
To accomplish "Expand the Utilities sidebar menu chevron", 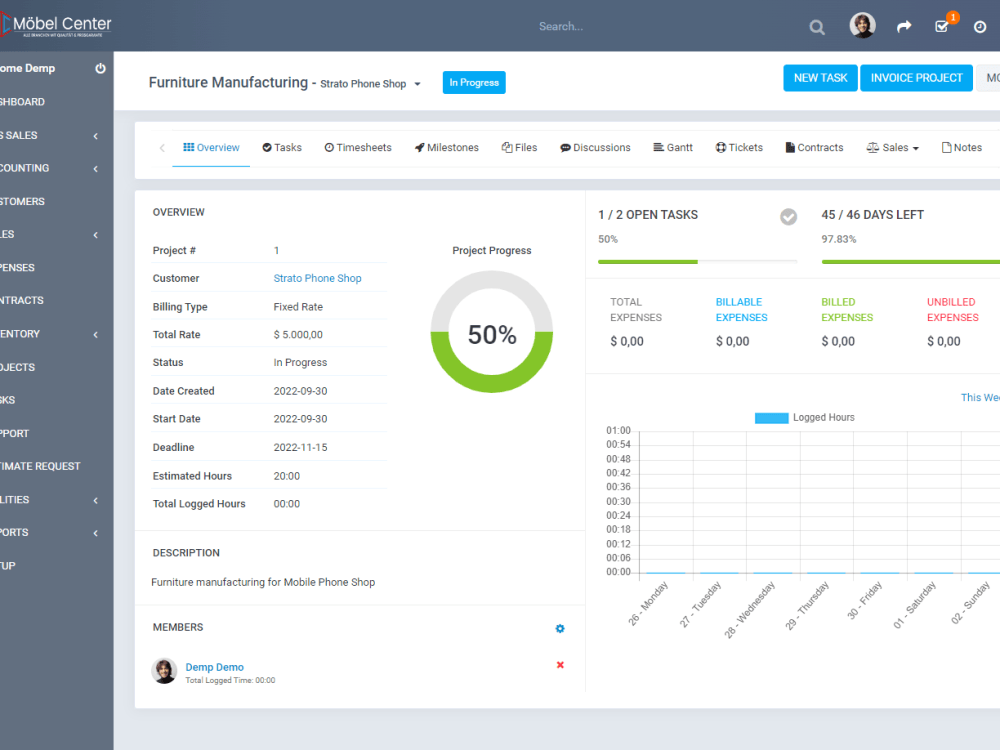I will pyautogui.click(x=96, y=500).
